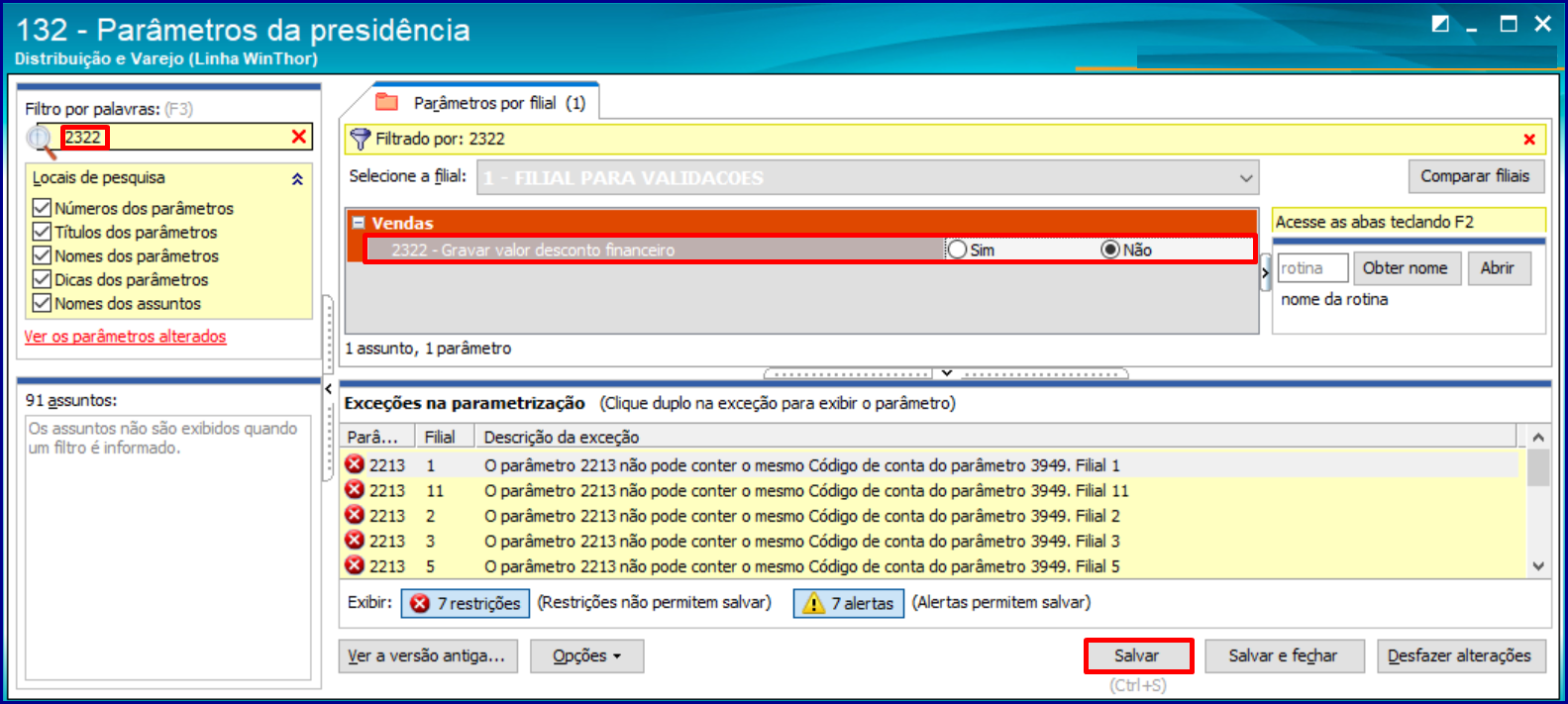The height and width of the screenshot is (704, 1568).
Task: Sort by the 'Parâ...' column header
Action: [377, 437]
